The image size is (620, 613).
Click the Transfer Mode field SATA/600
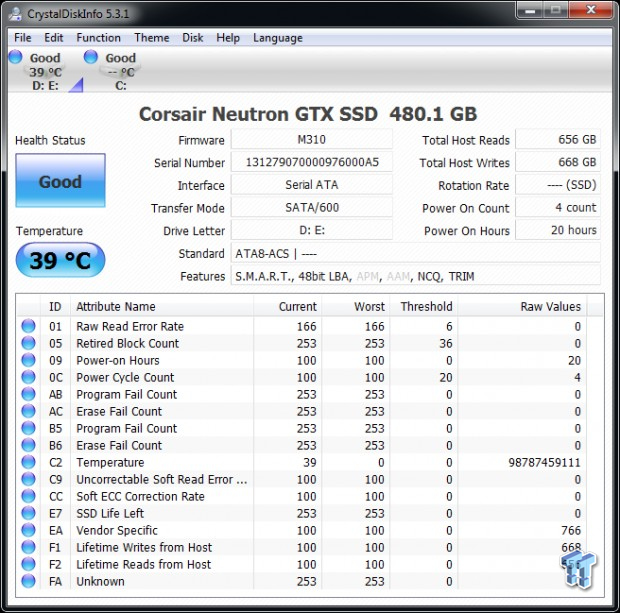(312, 207)
